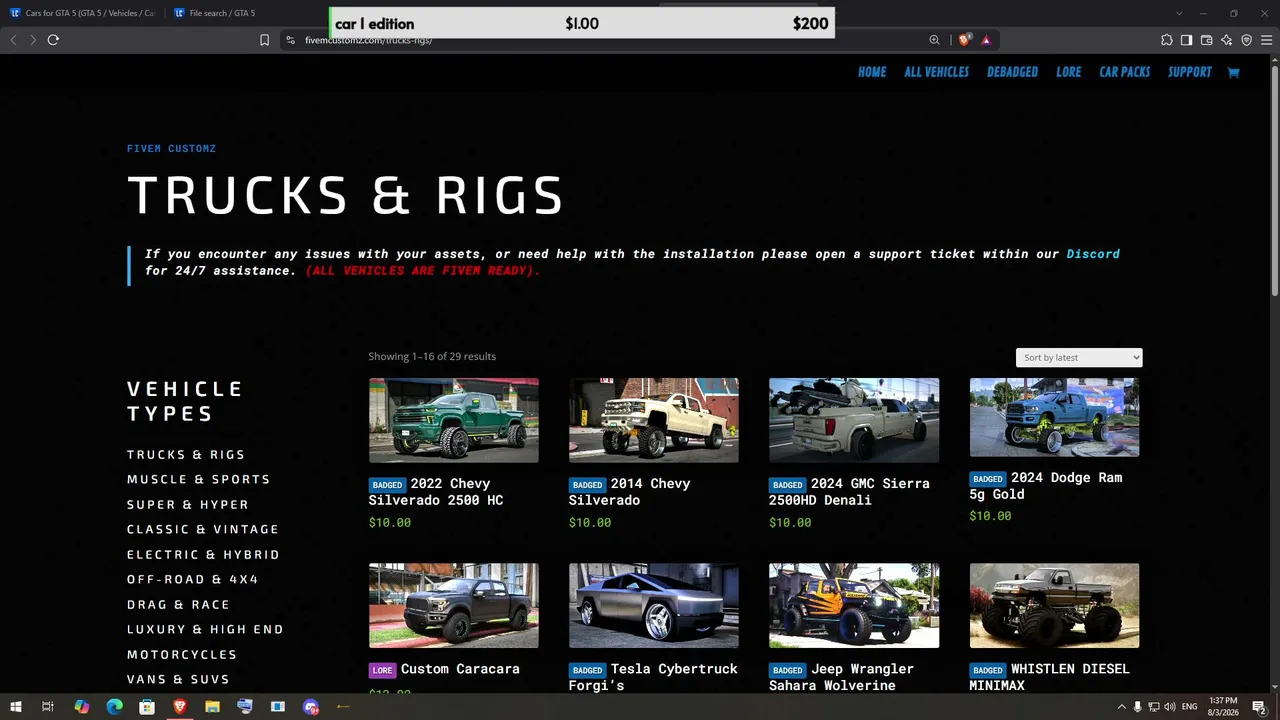Open Task View on the taskbar

pos(48,707)
